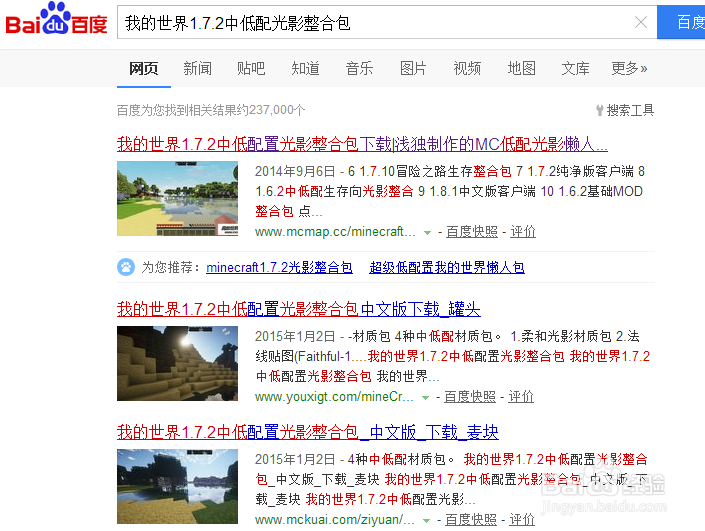Open 百度快照 for the youxigt.com result
The height and width of the screenshot is (531, 705).
tap(470, 397)
